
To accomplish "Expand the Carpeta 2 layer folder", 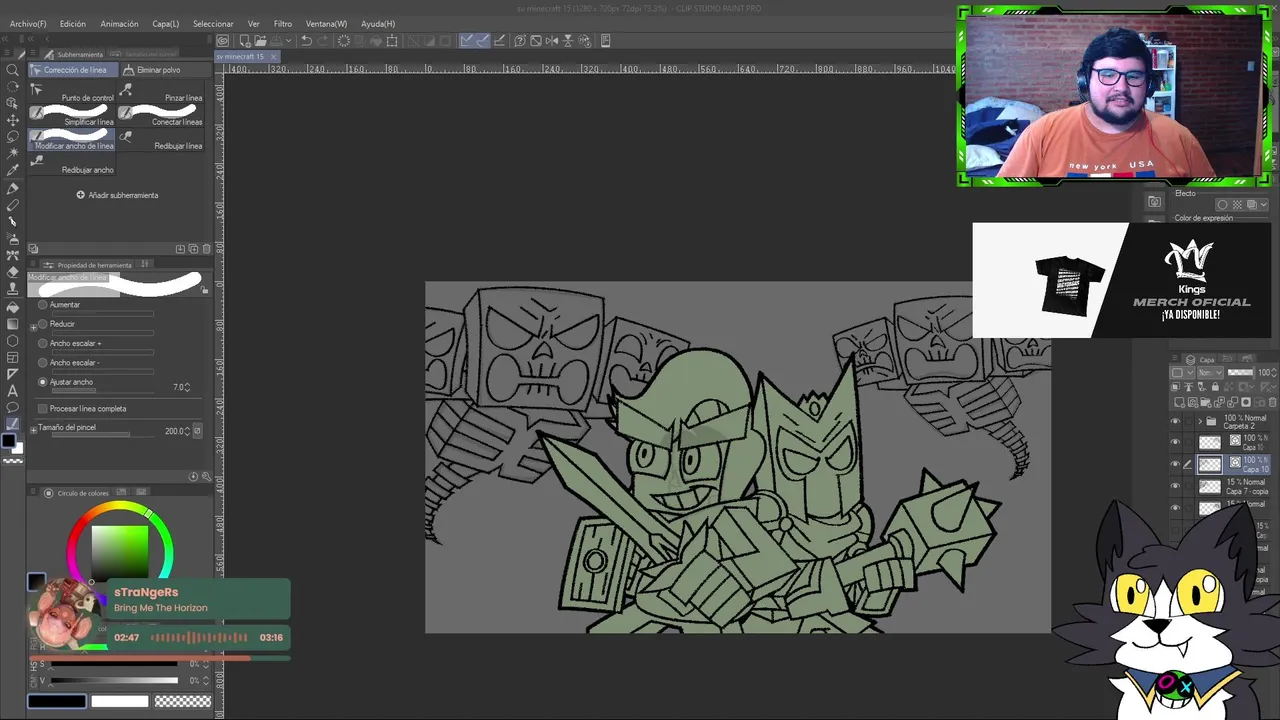I will tap(1200, 421).
